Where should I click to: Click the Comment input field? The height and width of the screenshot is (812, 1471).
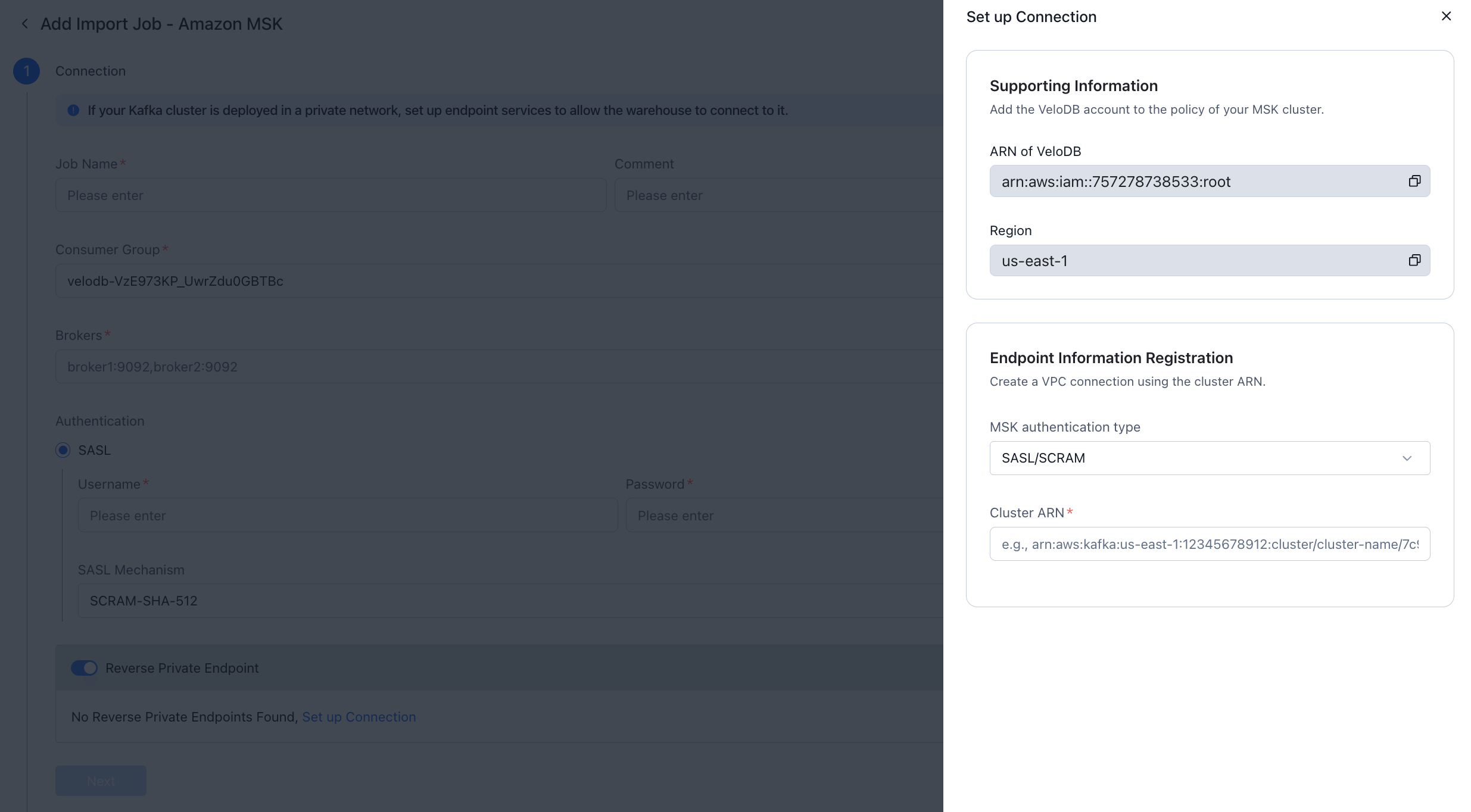click(779, 195)
